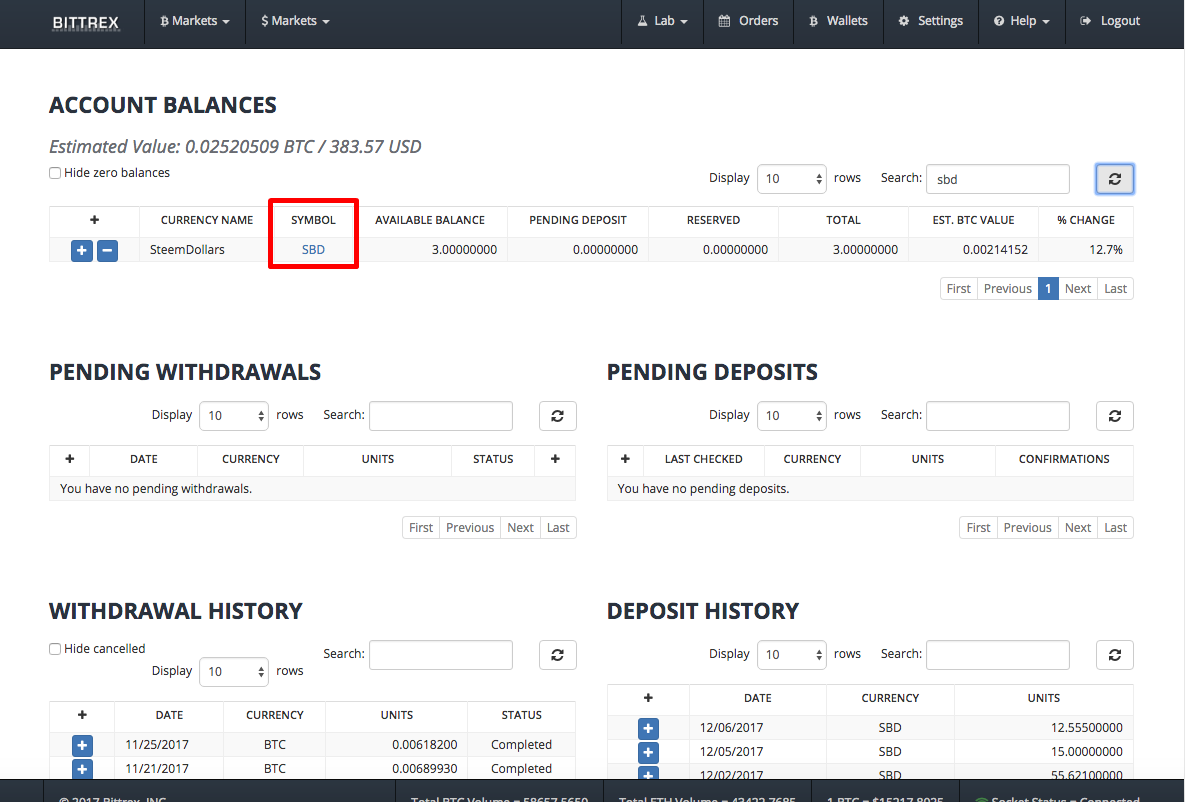The height and width of the screenshot is (802, 1185).
Task: Click the Withdrawal History search field
Action: click(441, 655)
